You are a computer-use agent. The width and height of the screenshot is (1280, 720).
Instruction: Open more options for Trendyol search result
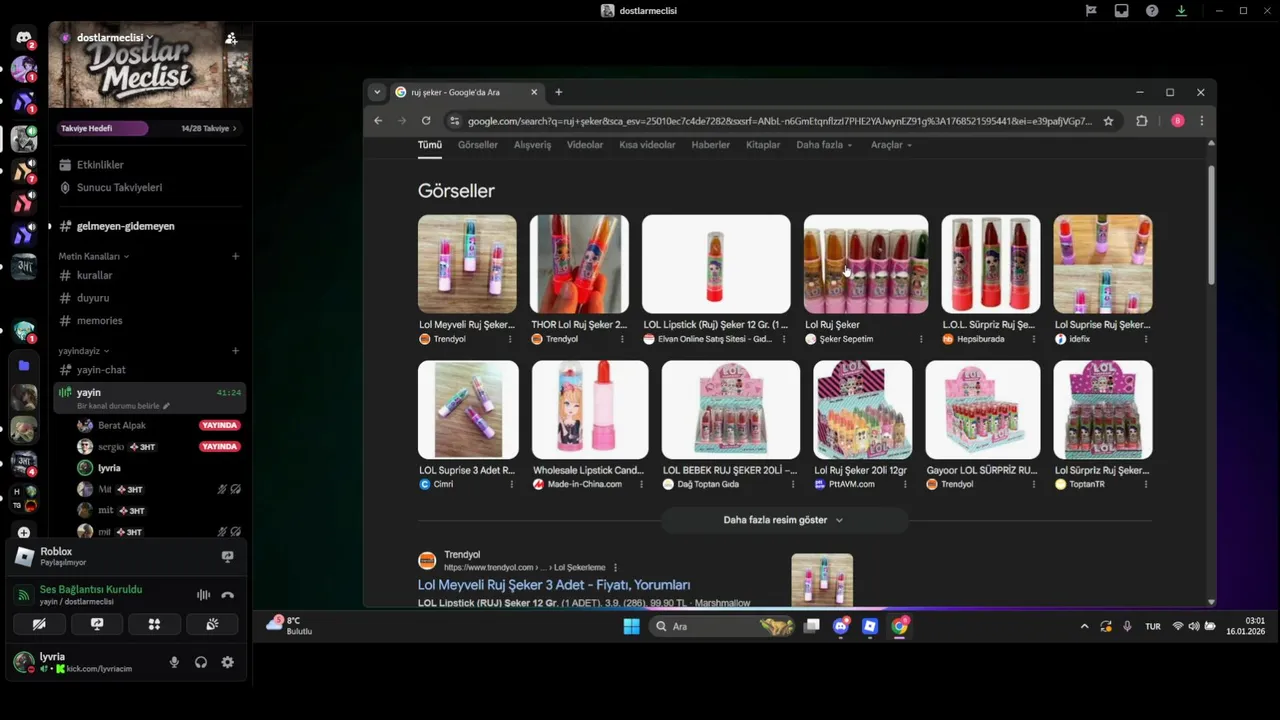(615, 567)
